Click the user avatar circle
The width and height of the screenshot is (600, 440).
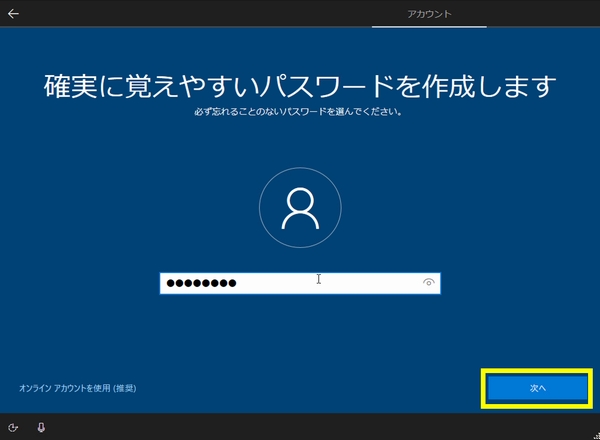[x=300, y=207]
